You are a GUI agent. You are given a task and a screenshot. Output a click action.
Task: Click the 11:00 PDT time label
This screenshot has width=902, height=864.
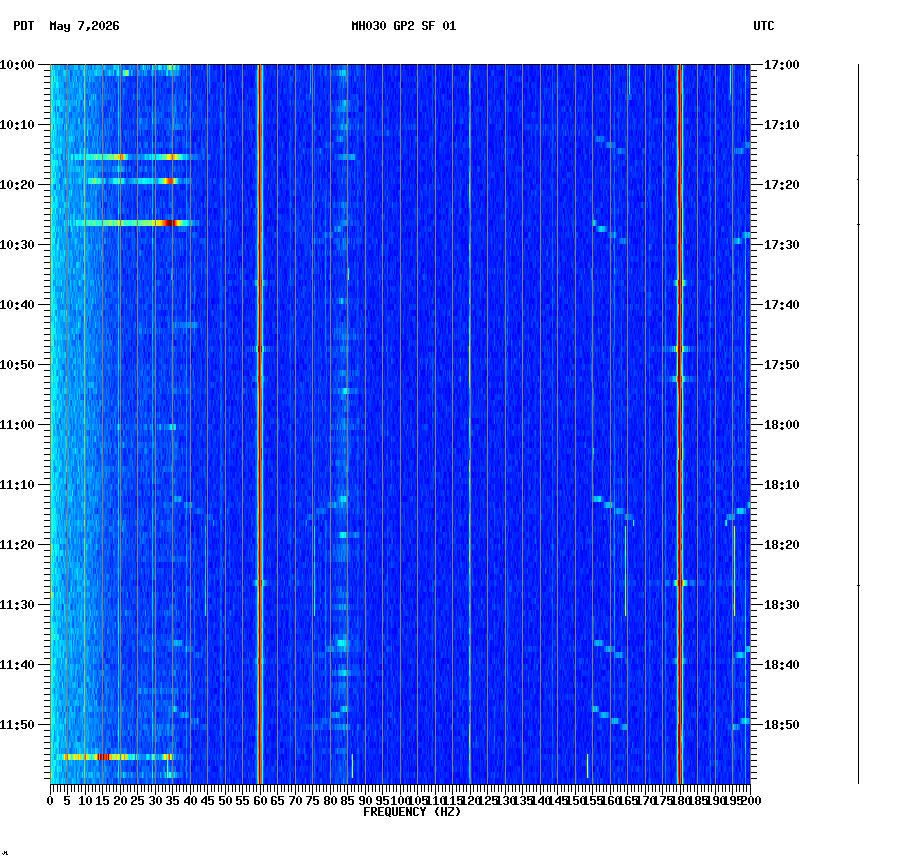17,425
